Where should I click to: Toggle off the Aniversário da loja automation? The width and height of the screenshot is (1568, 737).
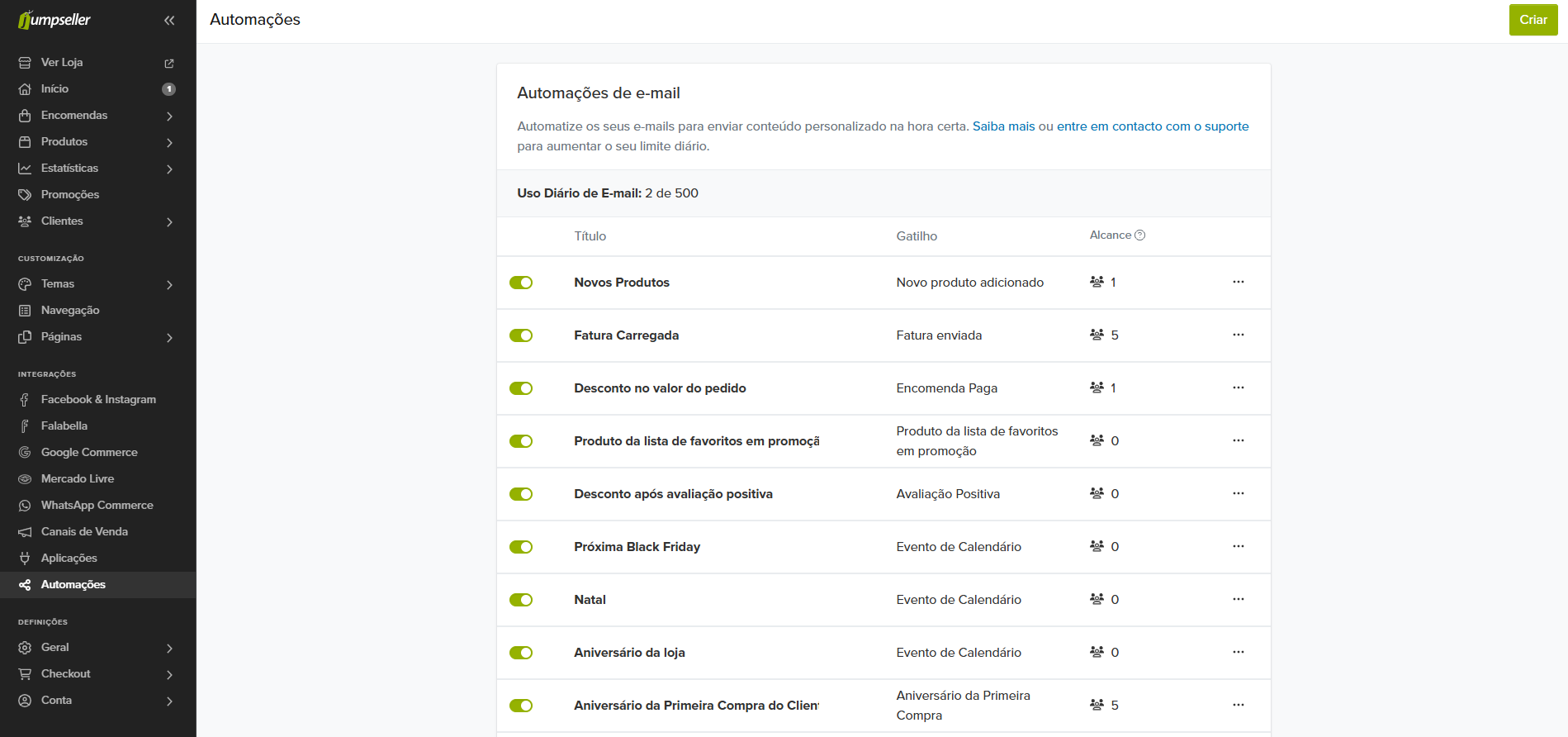[x=521, y=653]
